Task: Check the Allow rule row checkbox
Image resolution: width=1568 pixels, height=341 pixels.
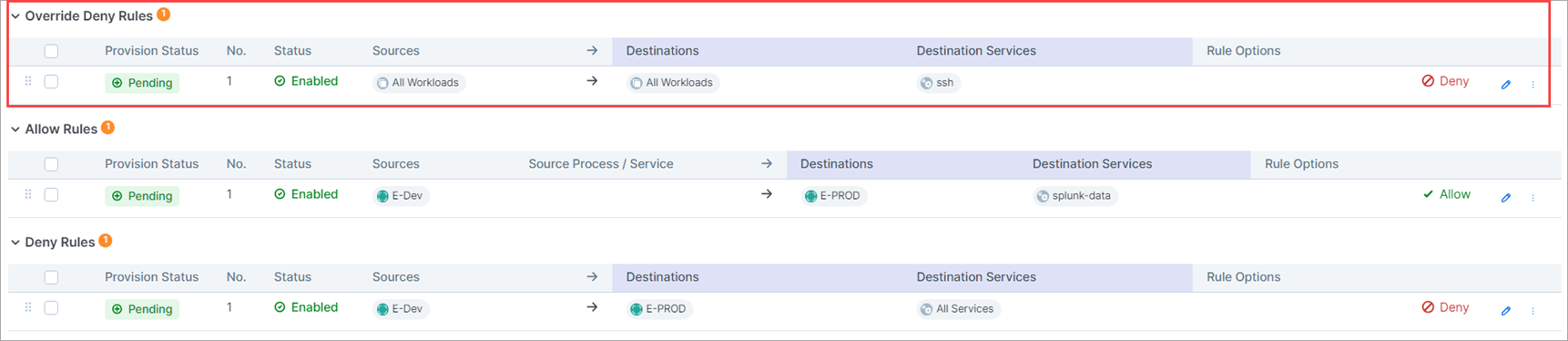Action: pos(51,194)
